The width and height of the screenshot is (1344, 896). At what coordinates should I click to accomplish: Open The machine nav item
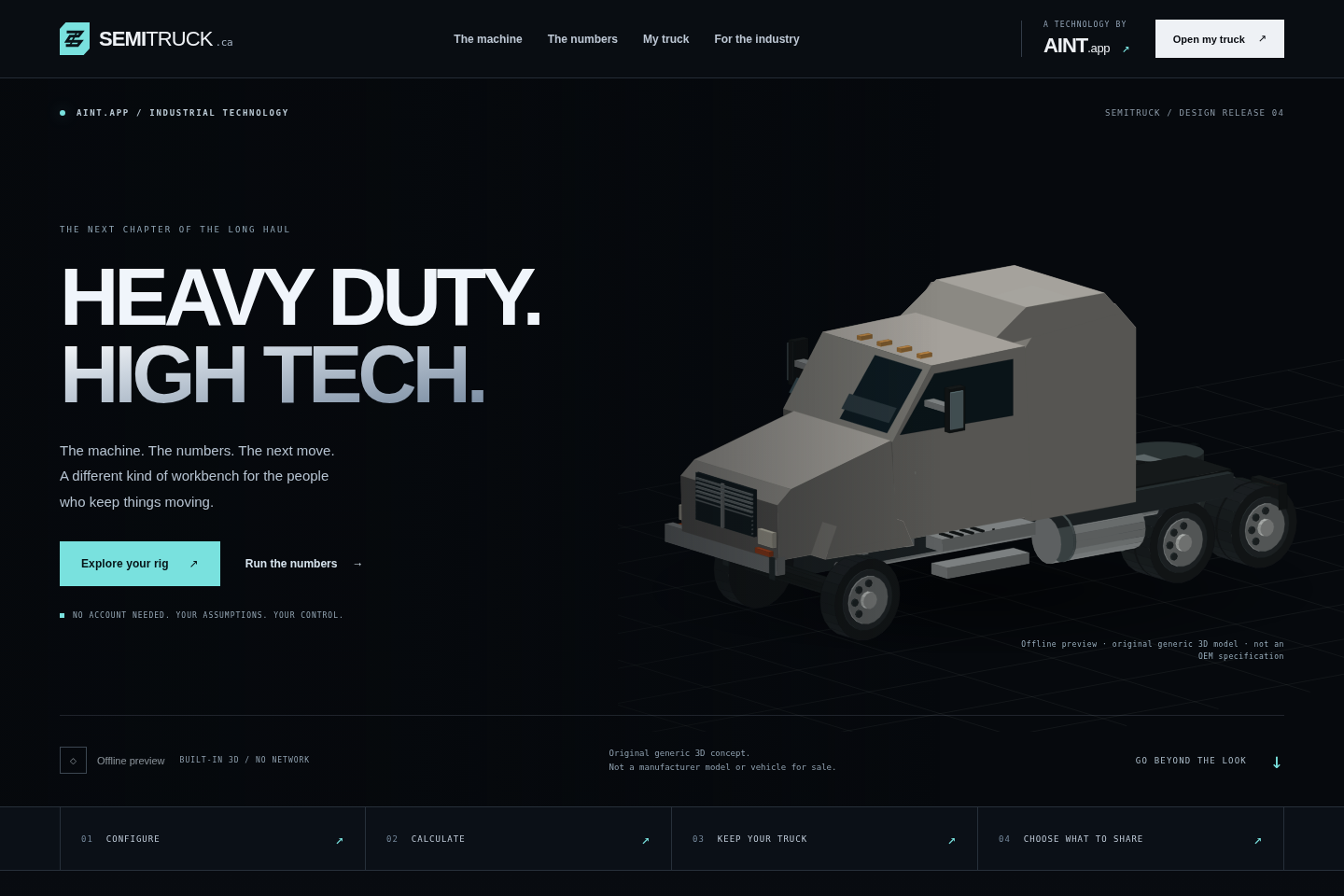click(x=488, y=39)
